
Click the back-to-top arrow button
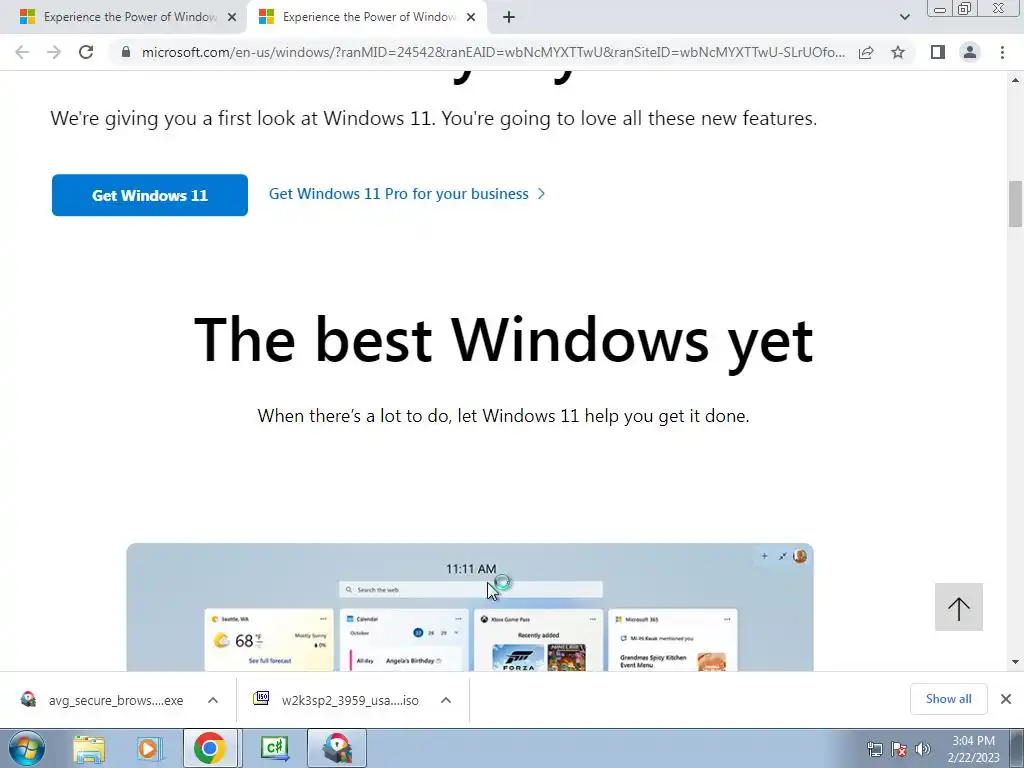(959, 607)
